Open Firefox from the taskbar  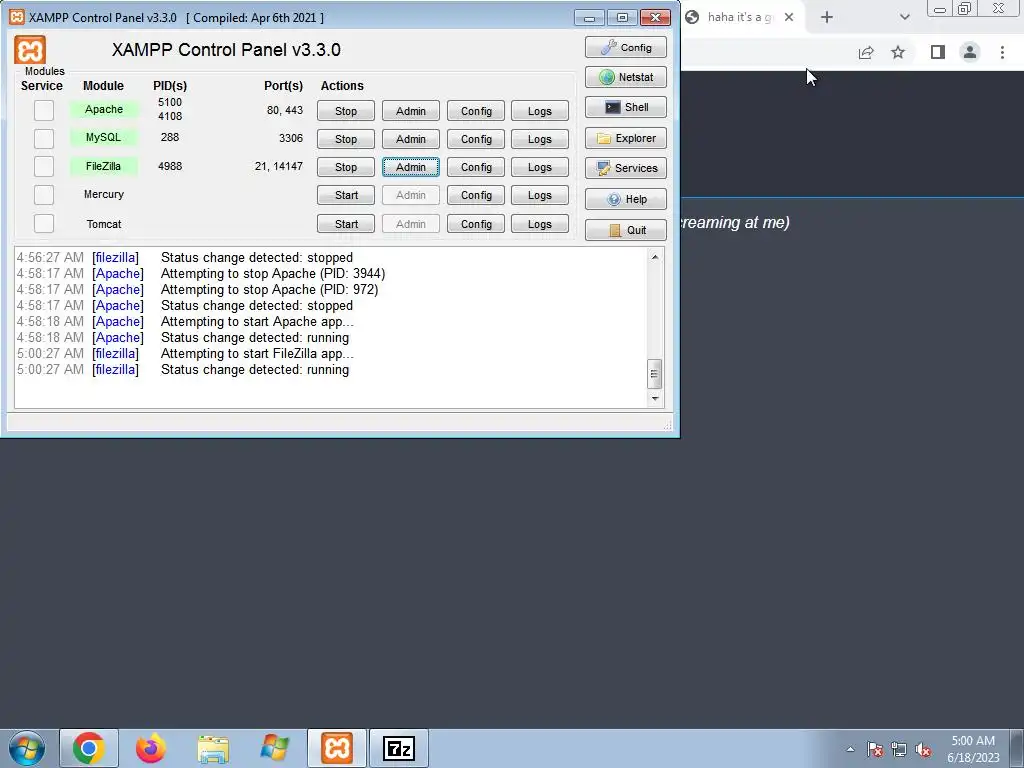pyautogui.click(x=151, y=748)
